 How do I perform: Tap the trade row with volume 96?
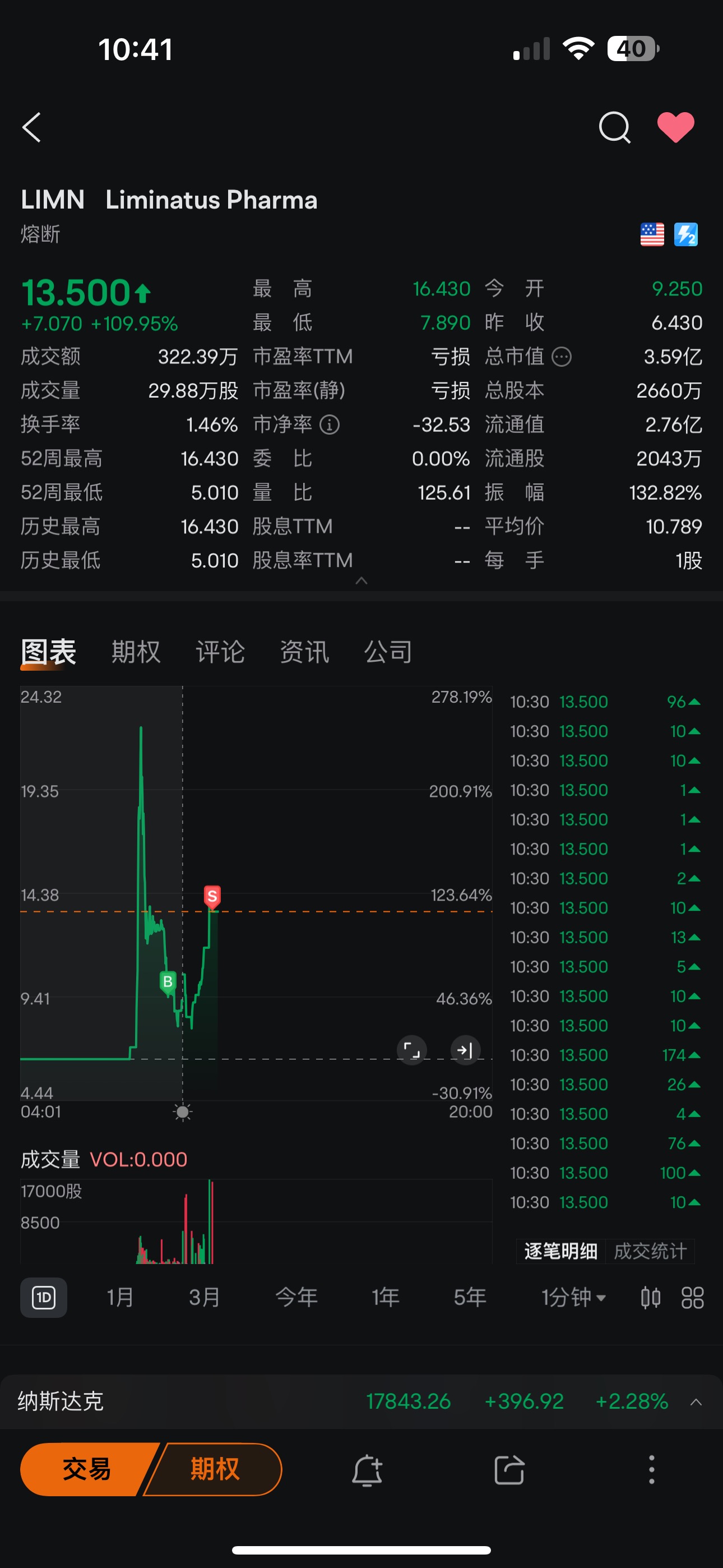(x=605, y=702)
